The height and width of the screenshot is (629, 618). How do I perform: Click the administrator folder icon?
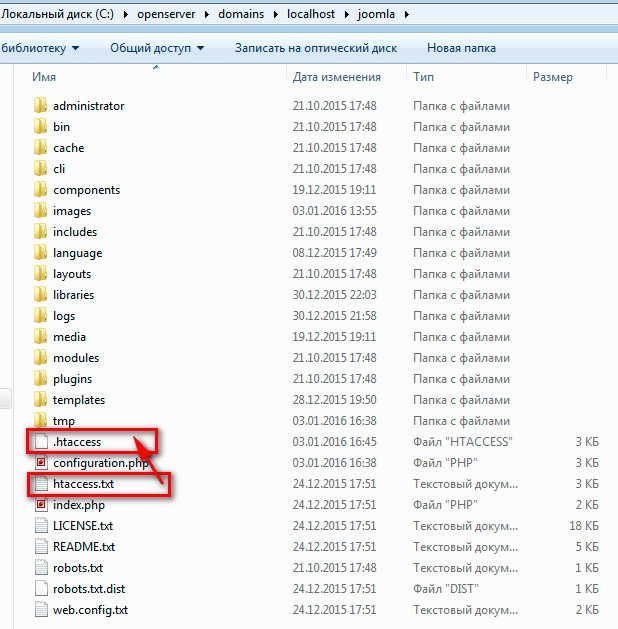pos(40,105)
